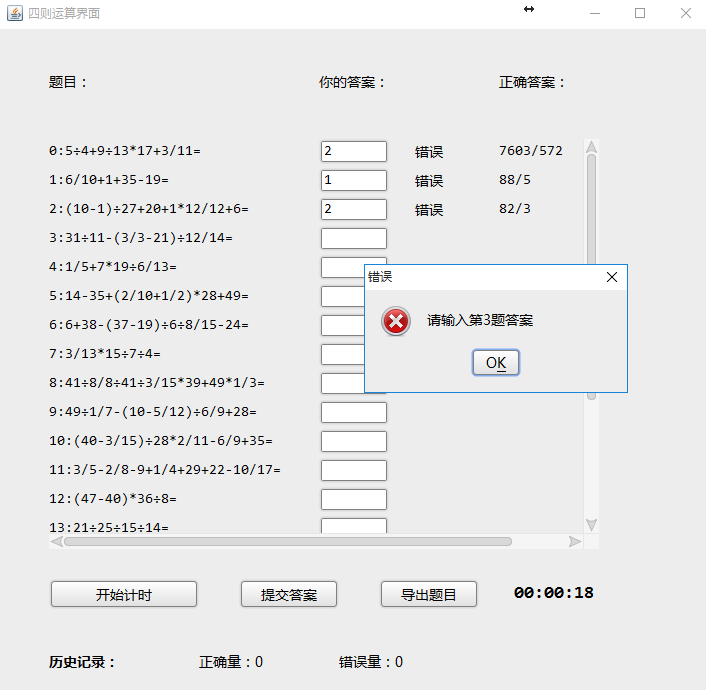This screenshot has height=690, width=706.
Task: Click the 正确量：0 label
Action: (x=231, y=662)
